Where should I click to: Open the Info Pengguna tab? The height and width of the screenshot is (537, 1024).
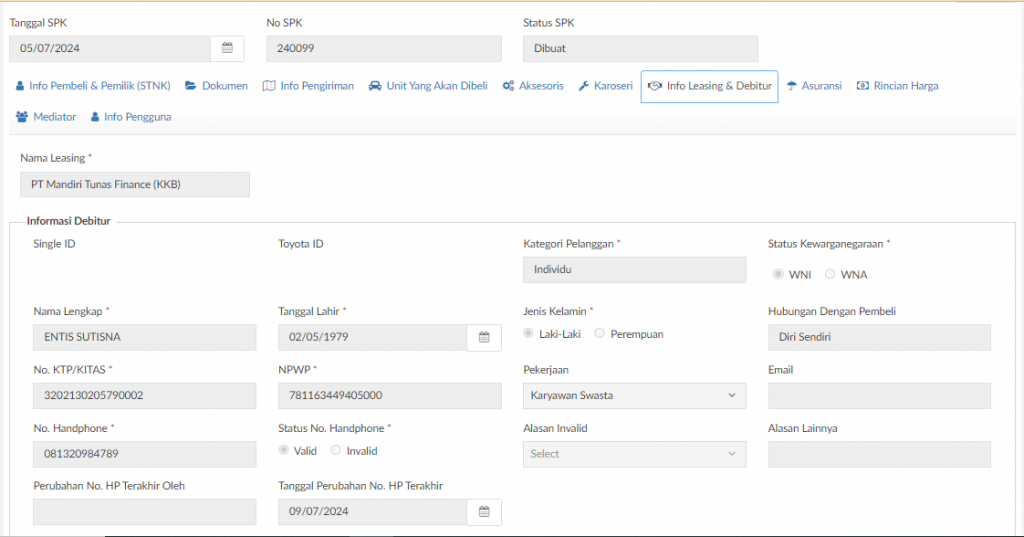tap(131, 117)
